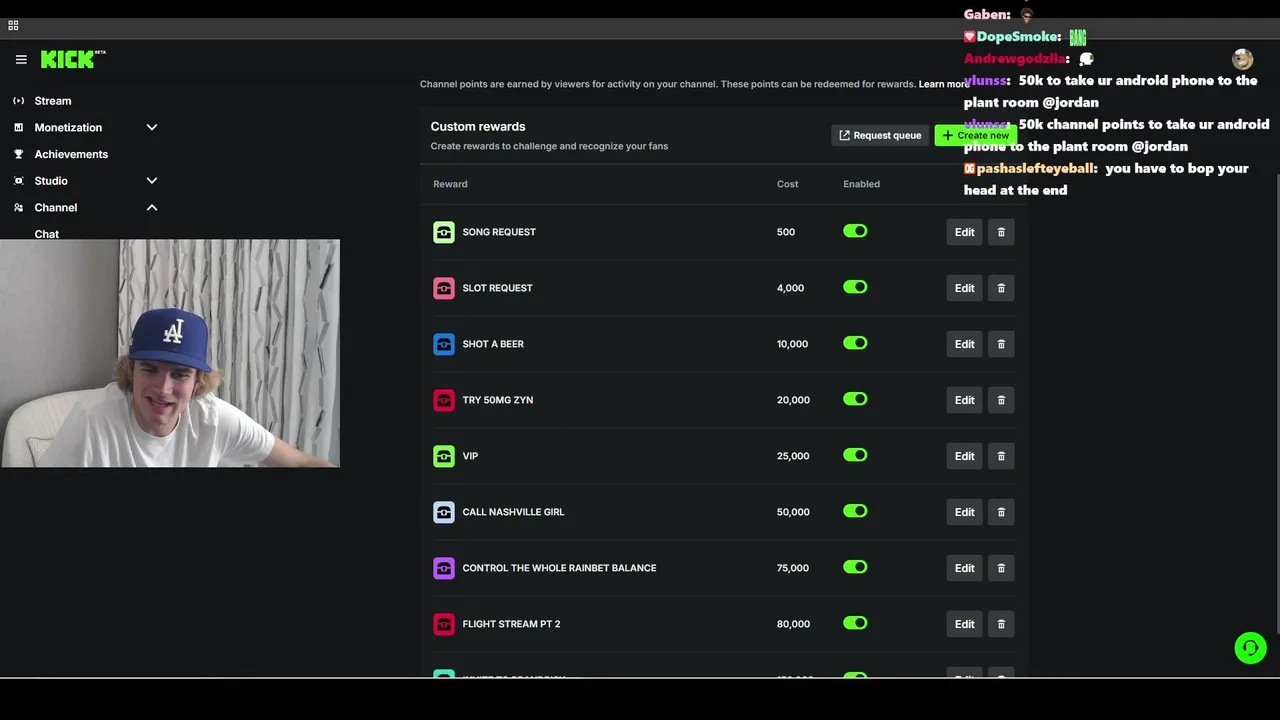Edit the VIP reward

[964, 456]
